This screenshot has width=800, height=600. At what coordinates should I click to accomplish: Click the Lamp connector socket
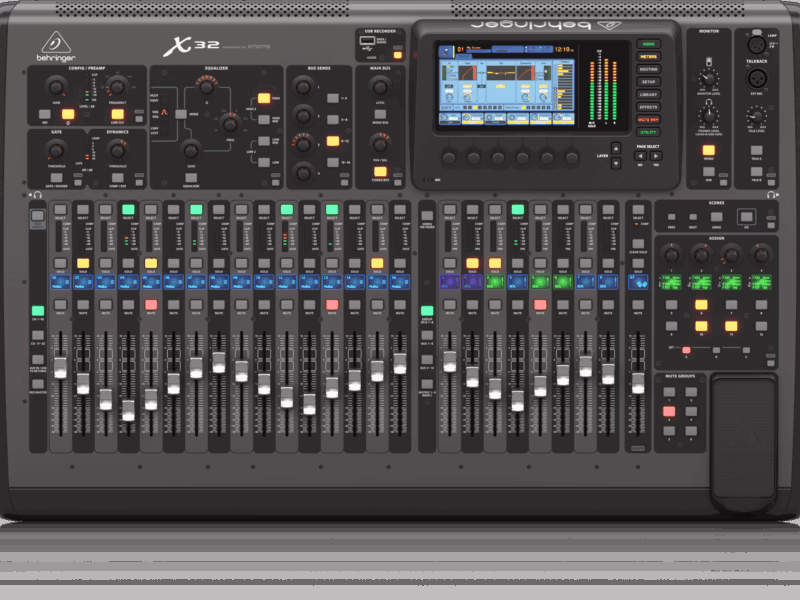(x=756, y=45)
